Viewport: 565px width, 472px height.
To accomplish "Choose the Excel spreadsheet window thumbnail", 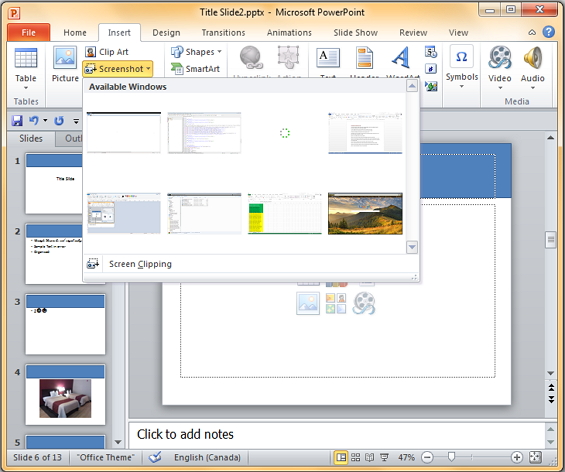I will (x=285, y=213).
